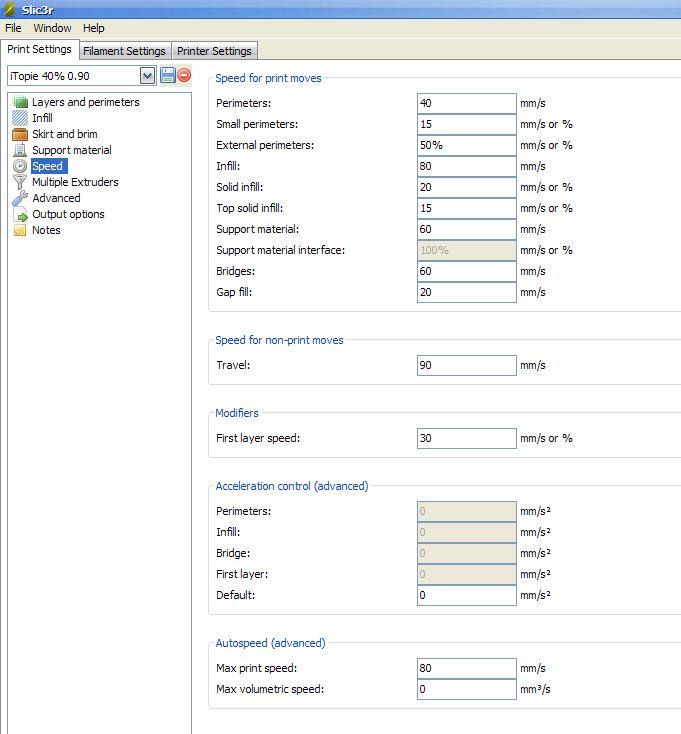This screenshot has width=681, height=734.
Task: Open the Window menu
Action: point(52,28)
